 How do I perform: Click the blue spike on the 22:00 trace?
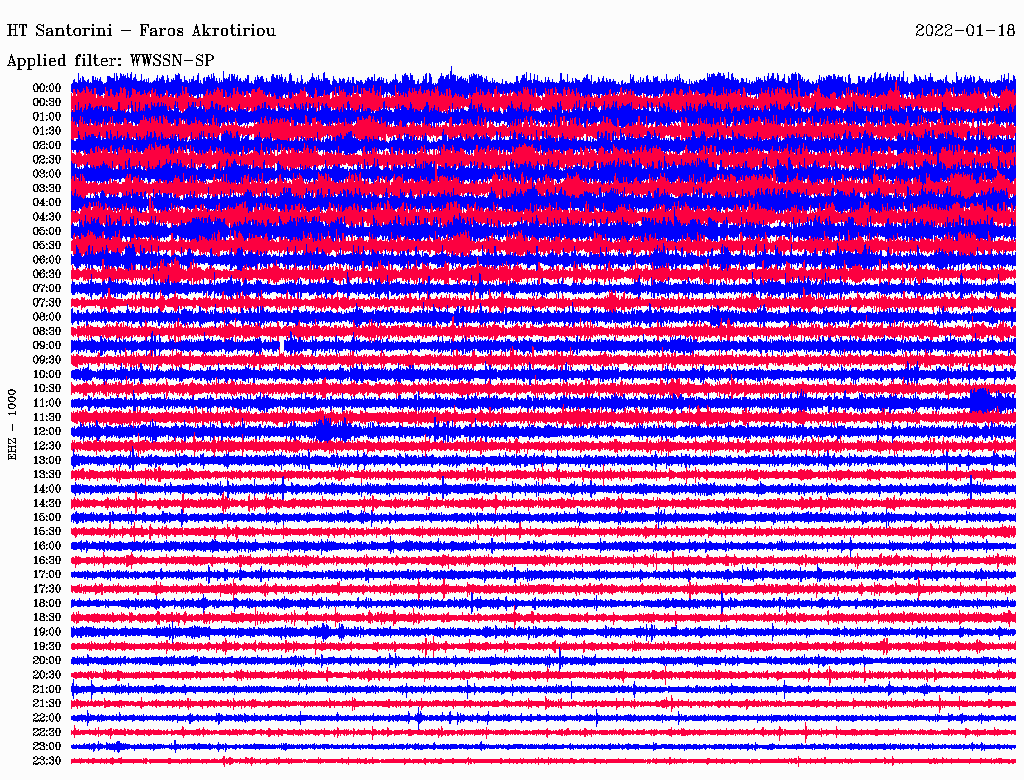click(x=419, y=718)
